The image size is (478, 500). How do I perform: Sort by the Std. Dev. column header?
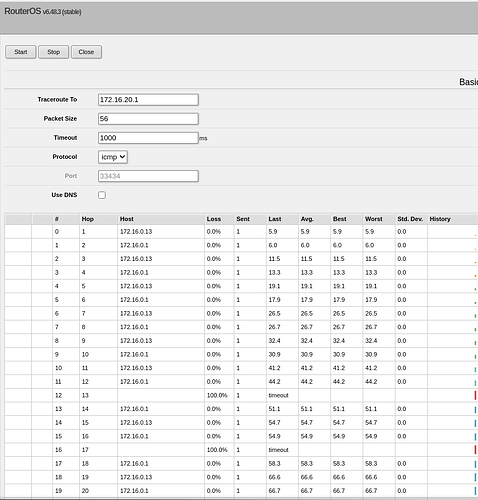pos(410,219)
